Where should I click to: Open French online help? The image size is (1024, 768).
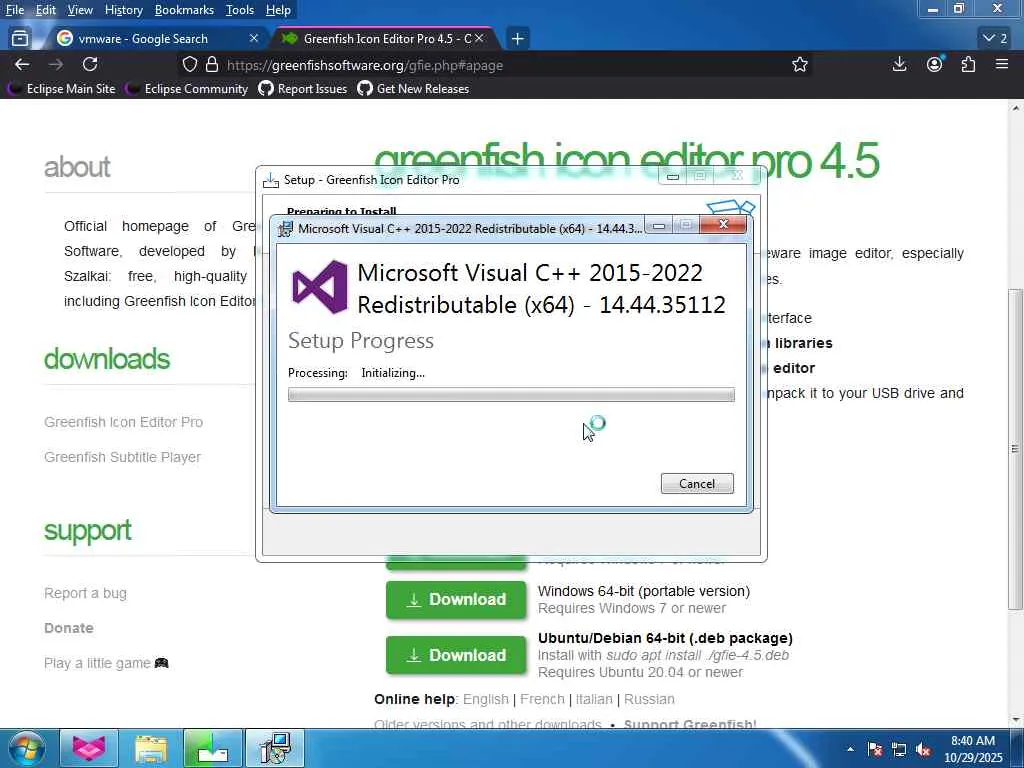coord(542,699)
